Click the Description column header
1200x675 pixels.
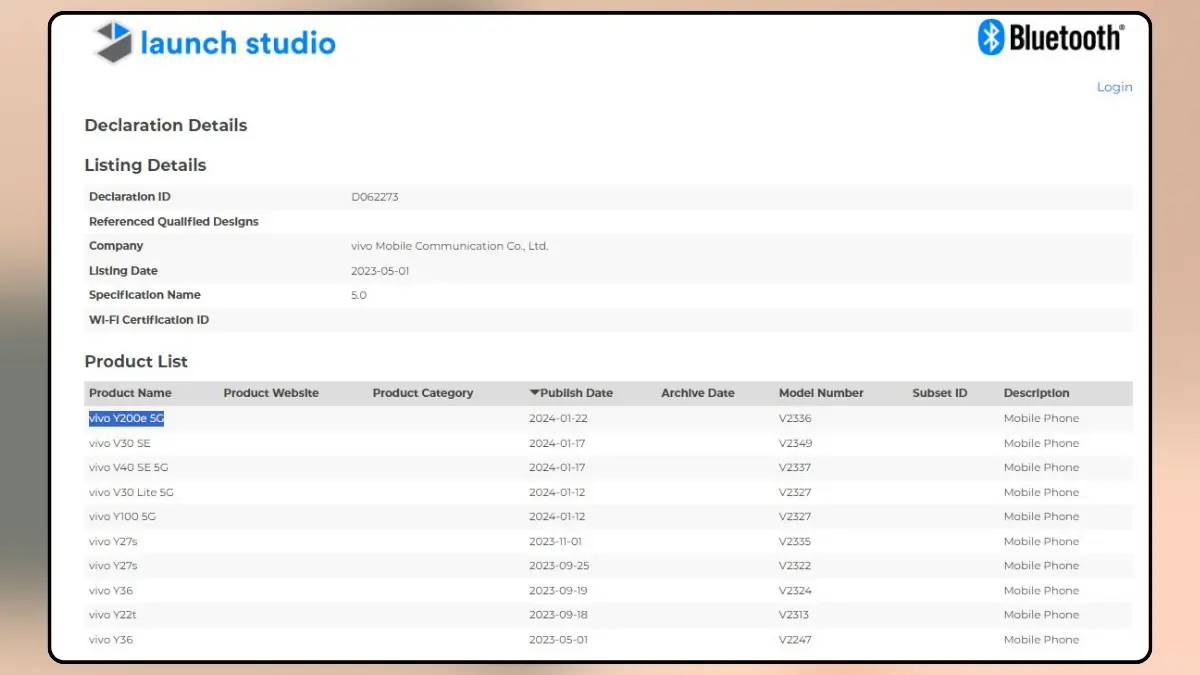click(x=1037, y=393)
